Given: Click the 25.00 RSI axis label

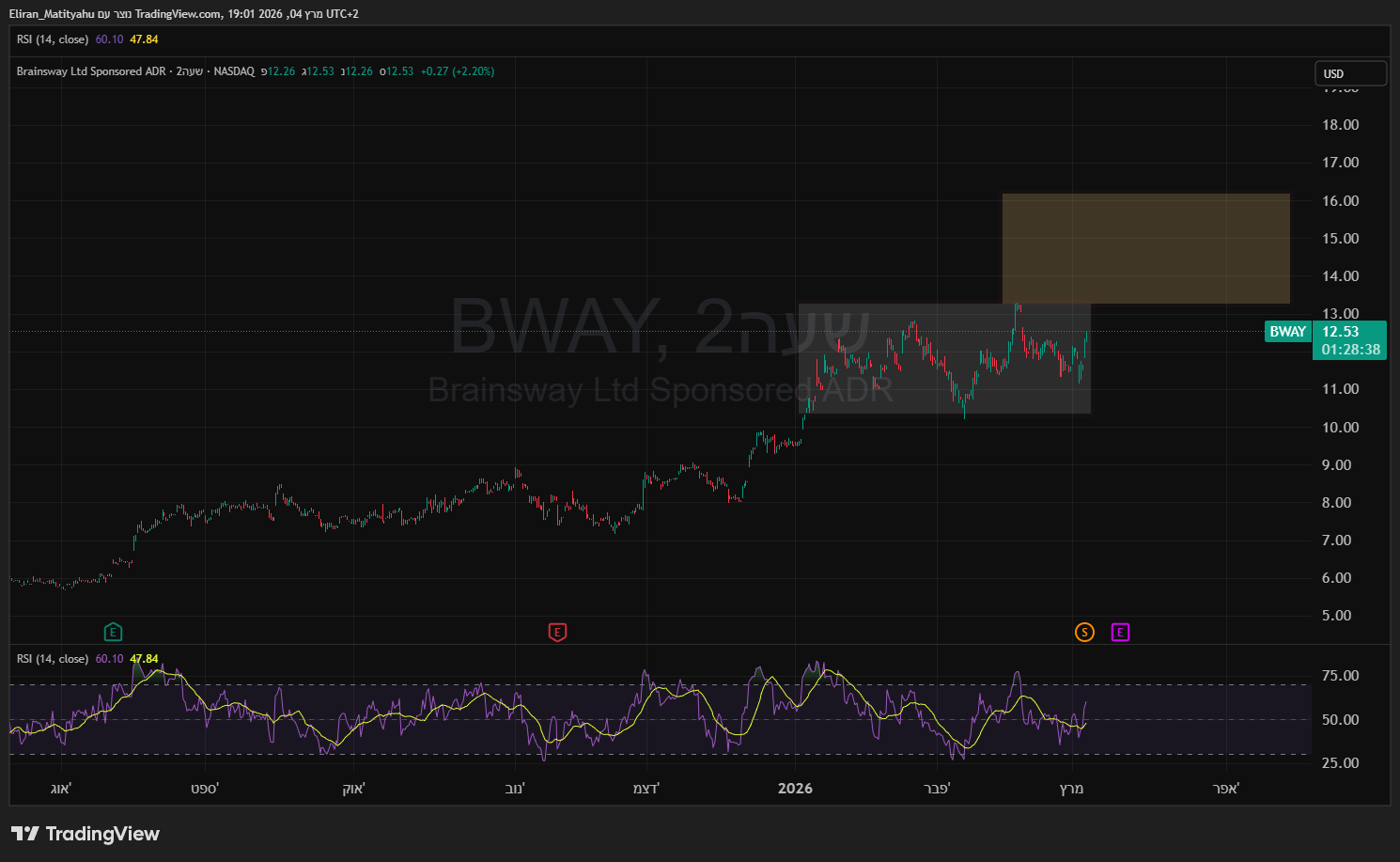Looking at the screenshot, I should (1341, 762).
